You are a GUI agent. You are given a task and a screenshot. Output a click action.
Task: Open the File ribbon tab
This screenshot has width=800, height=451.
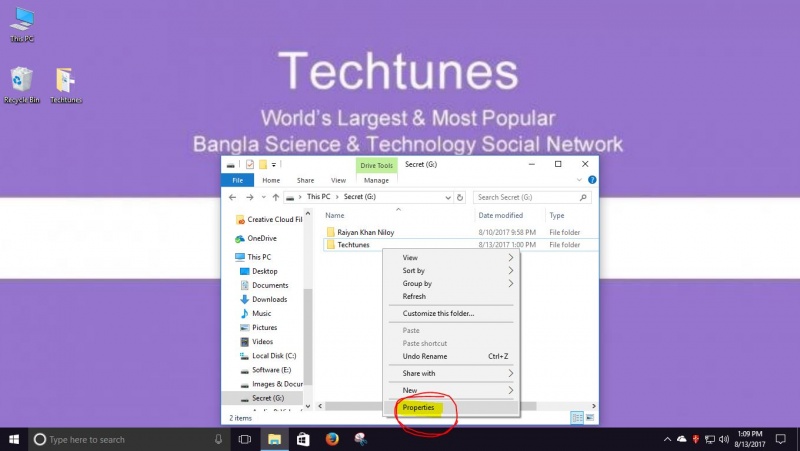(237, 180)
